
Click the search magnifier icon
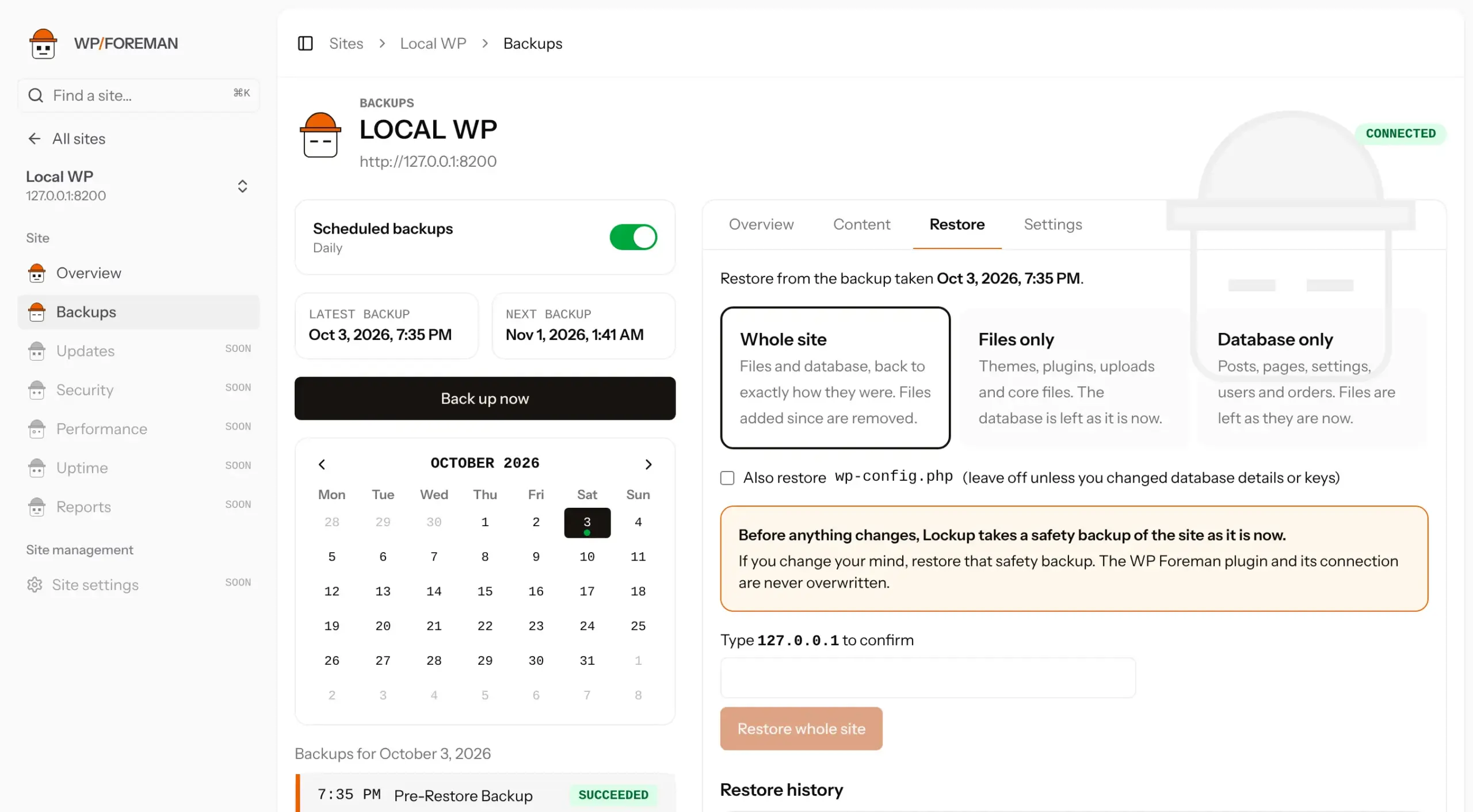click(36, 95)
